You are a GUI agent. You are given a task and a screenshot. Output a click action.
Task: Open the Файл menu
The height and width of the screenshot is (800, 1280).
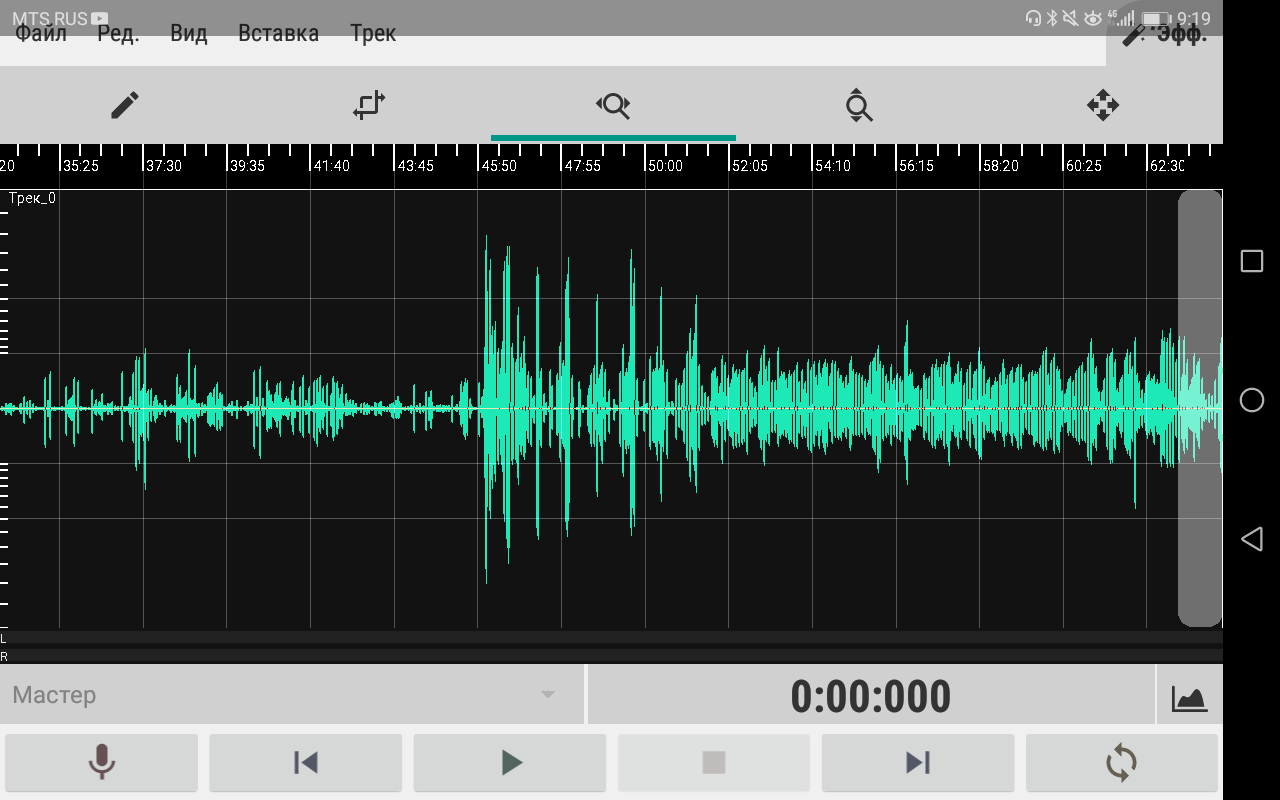click(x=41, y=34)
